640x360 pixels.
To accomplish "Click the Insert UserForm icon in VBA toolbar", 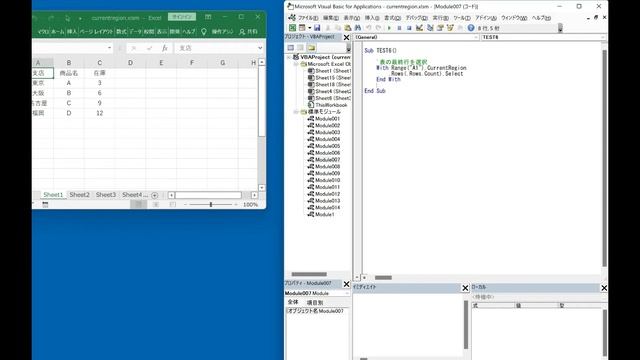I will pos(302,28).
